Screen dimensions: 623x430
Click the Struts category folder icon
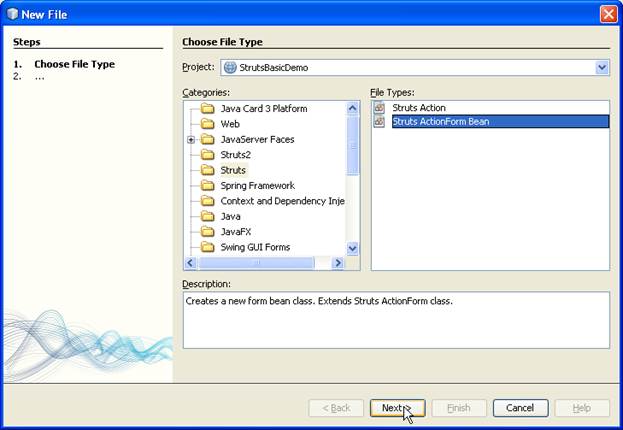[207, 170]
